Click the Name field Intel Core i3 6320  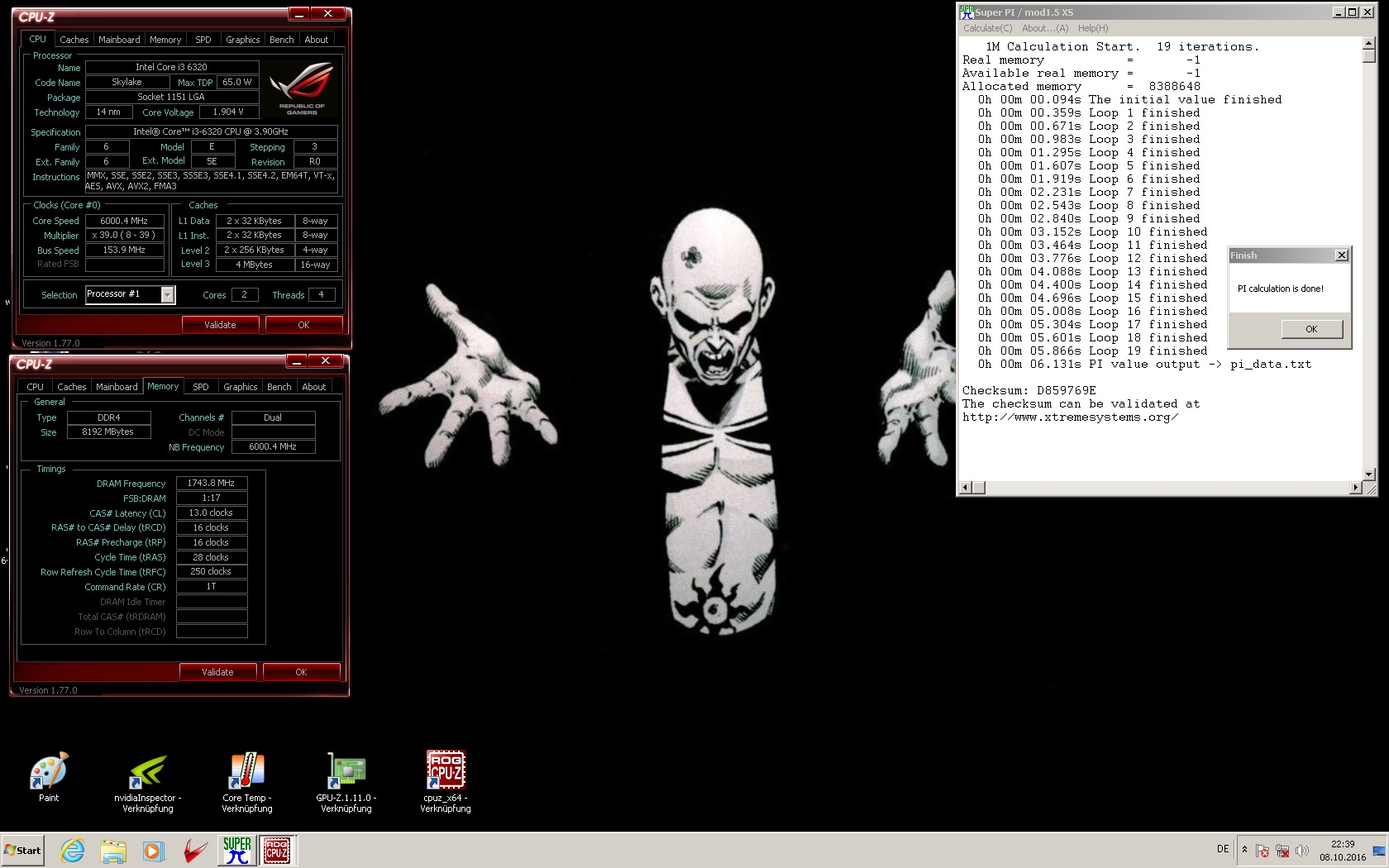pos(172,67)
